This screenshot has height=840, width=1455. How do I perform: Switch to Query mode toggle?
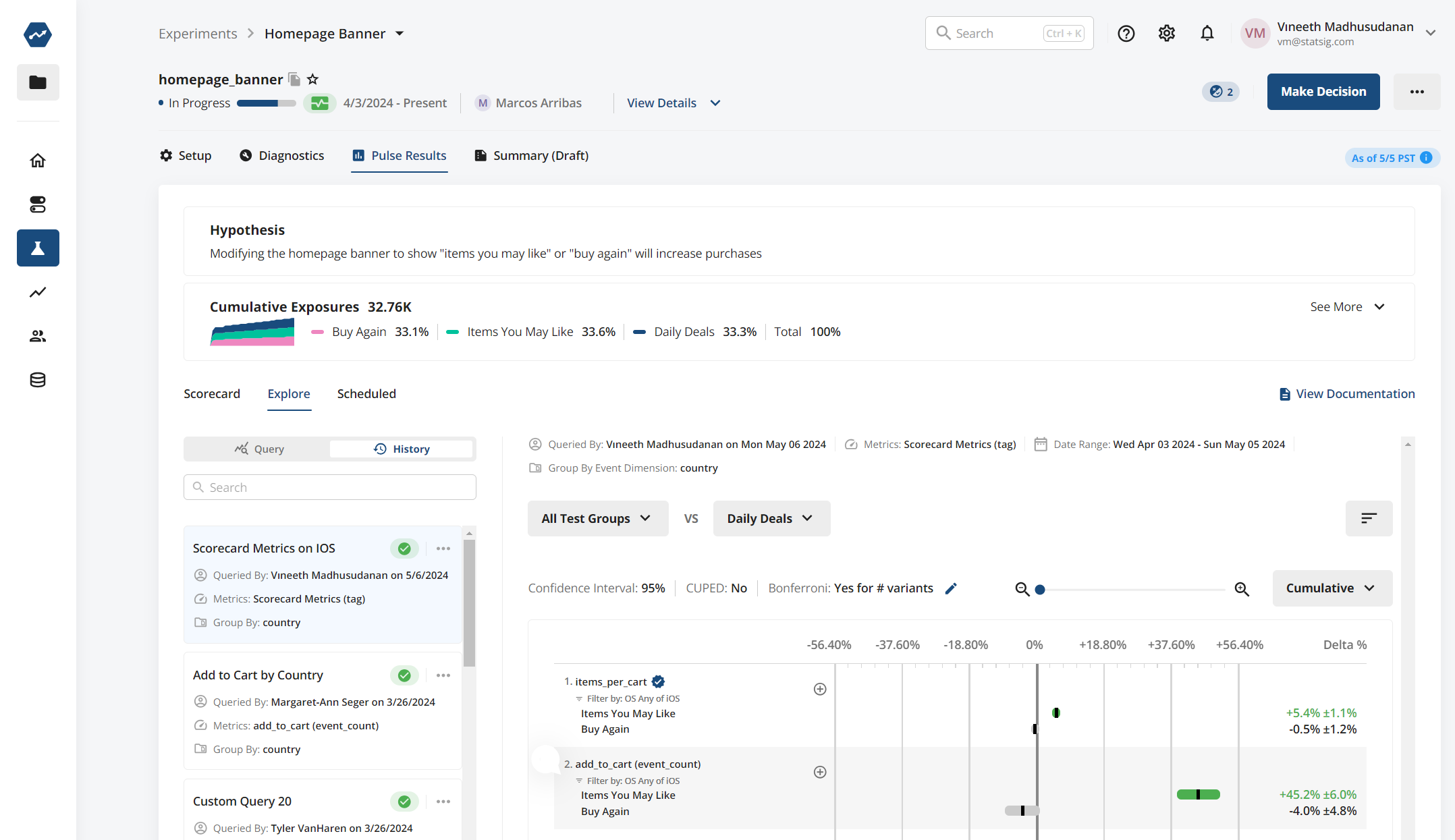coord(259,449)
